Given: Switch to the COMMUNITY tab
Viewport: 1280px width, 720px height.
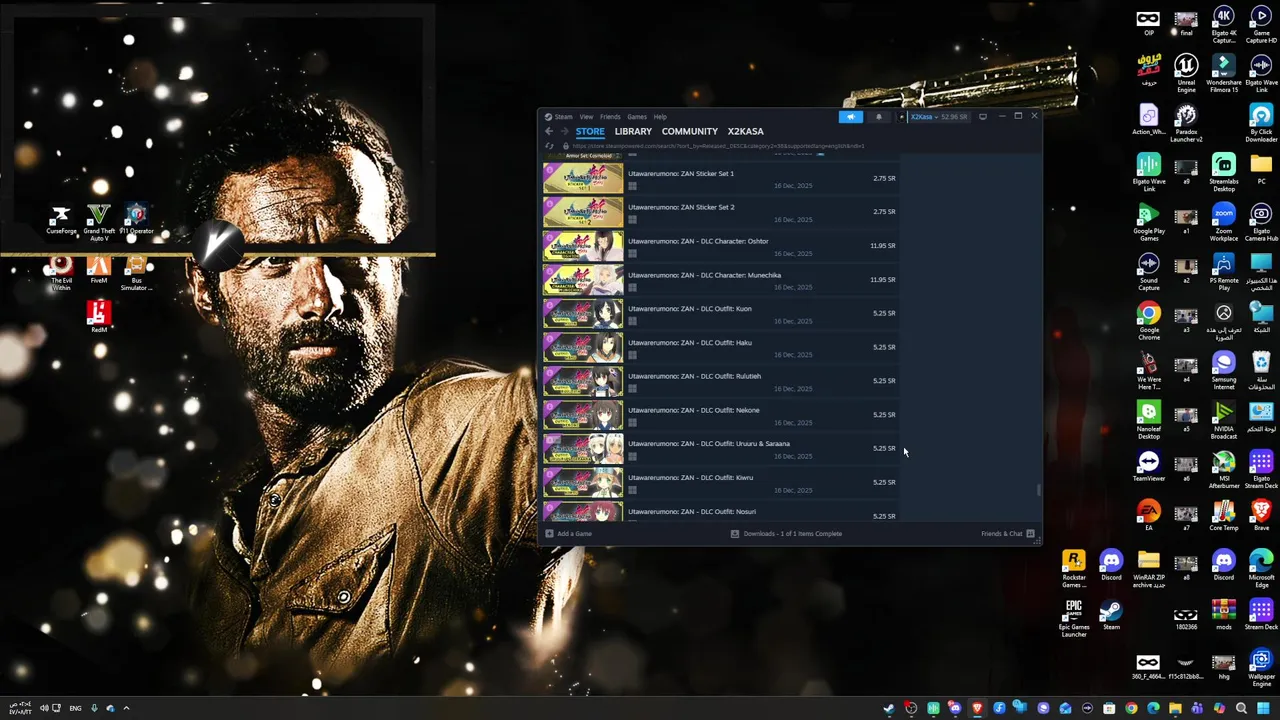Looking at the screenshot, I should point(690,131).
